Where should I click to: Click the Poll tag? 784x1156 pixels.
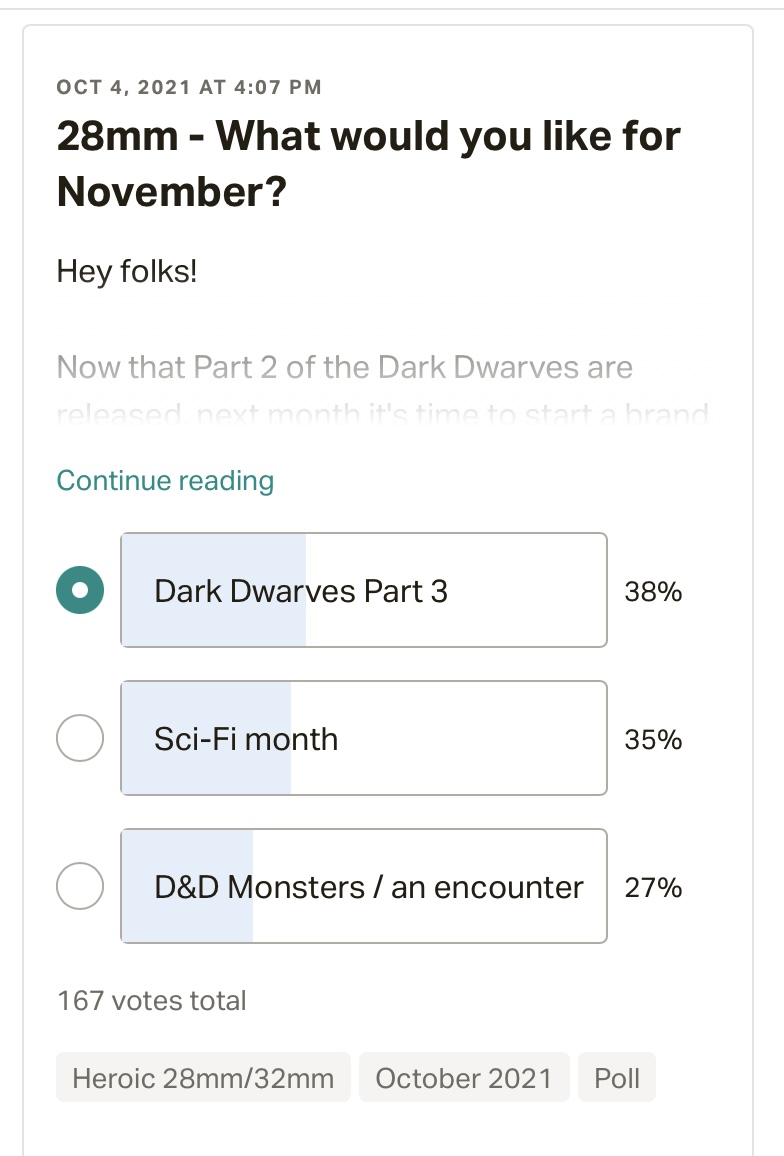click(x=617, y=1078)
